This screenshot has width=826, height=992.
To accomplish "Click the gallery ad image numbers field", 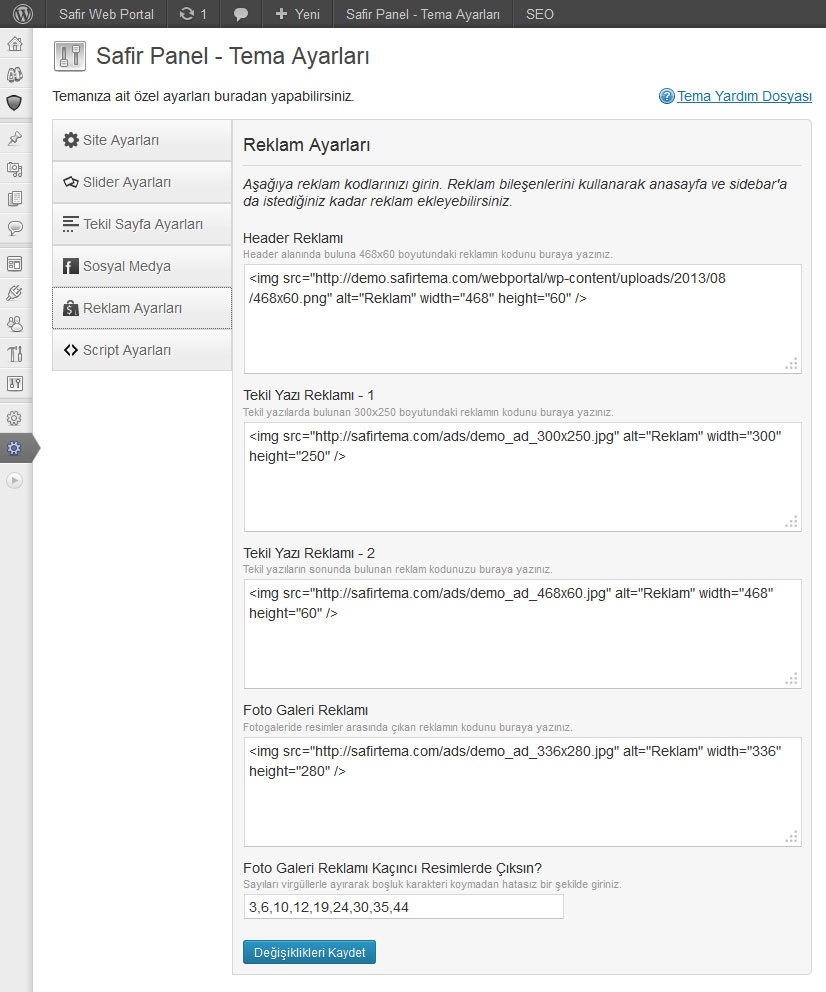I will tap(403, 907).
